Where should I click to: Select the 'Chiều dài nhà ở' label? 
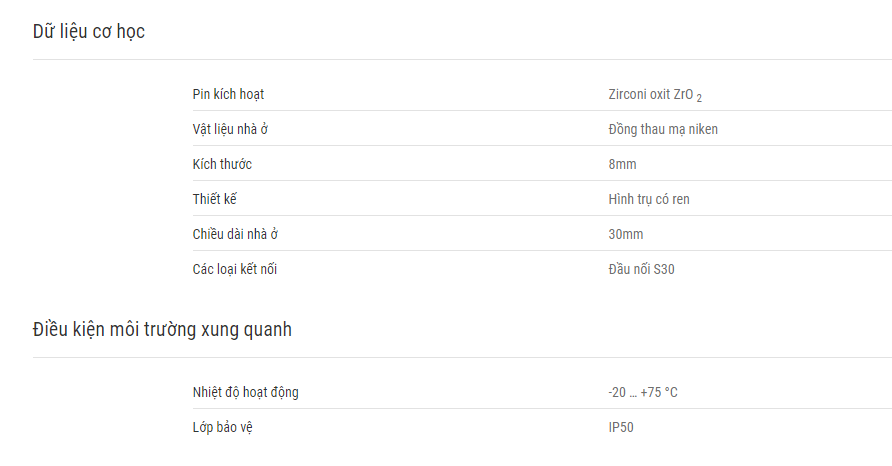[235, 234]
